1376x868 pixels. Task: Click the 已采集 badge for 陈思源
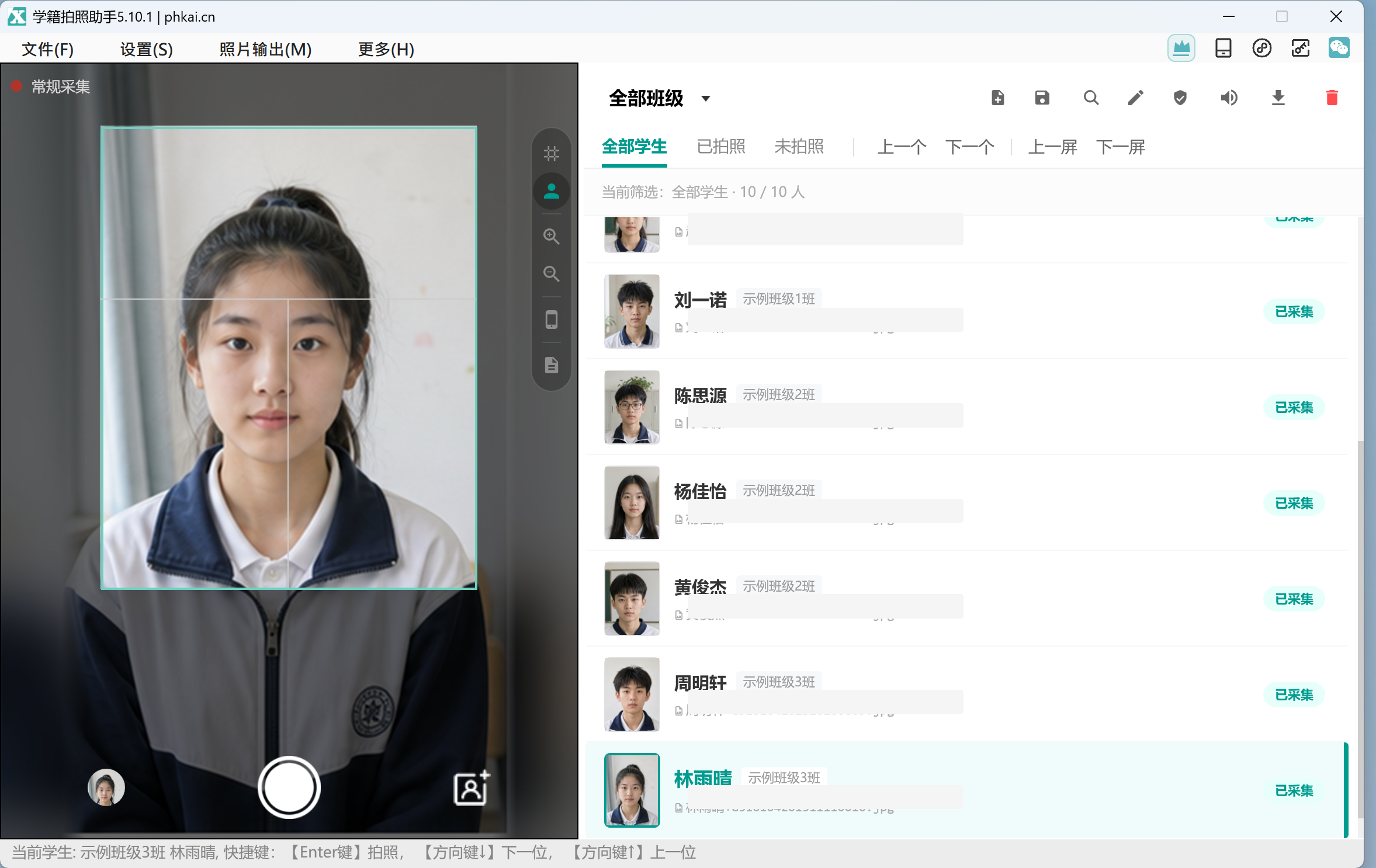pyautogui.click(x=1294, y=407)
